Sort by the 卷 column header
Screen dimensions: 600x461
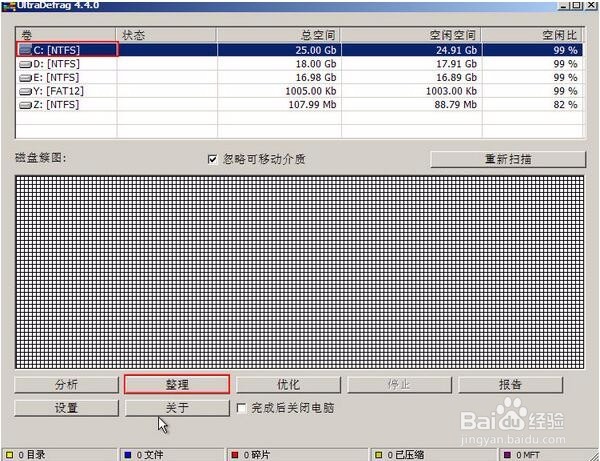tap(65, 35)
